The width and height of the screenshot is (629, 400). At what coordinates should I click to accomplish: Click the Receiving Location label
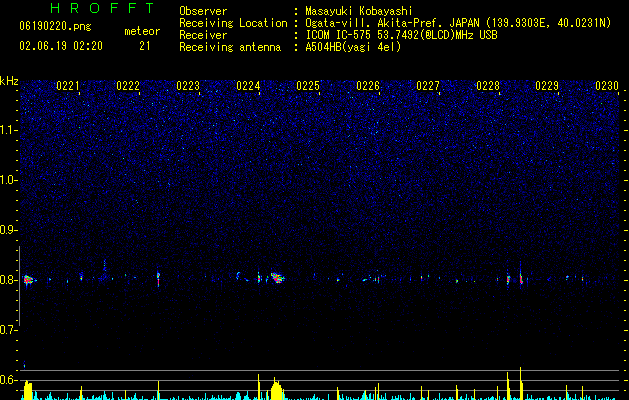coord(233,23)
